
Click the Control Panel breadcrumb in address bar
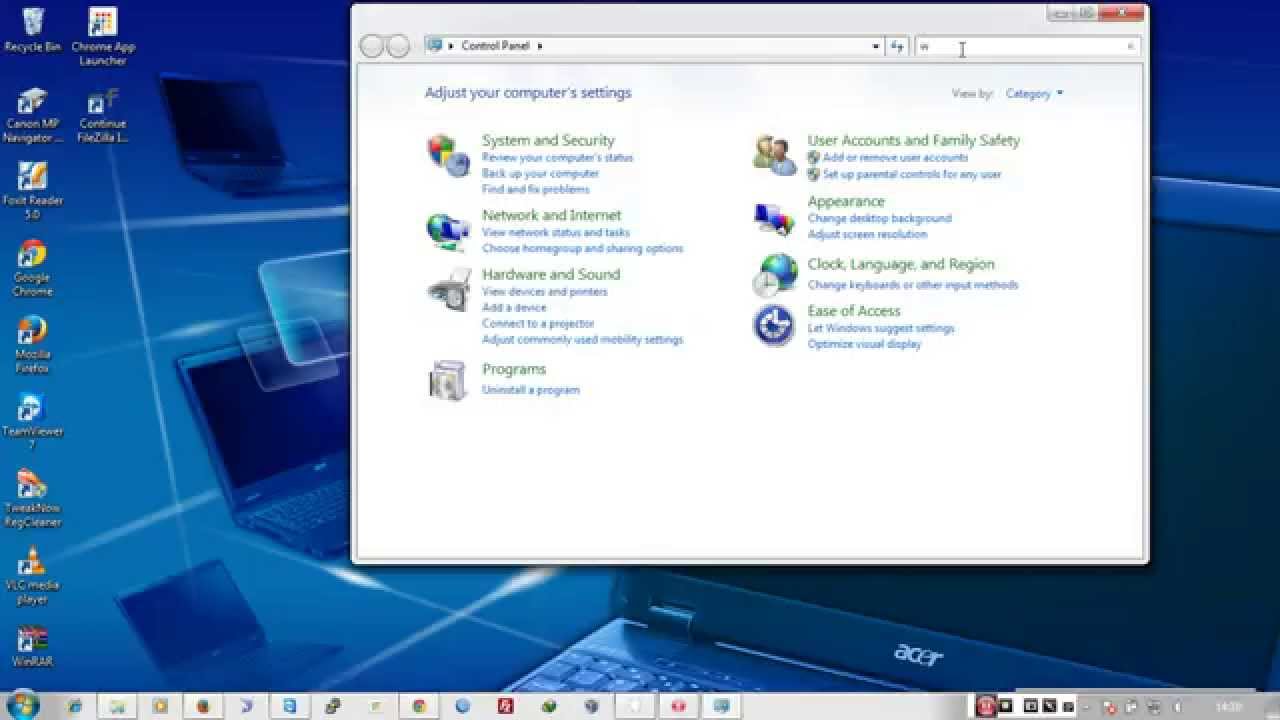click(495, 46)
